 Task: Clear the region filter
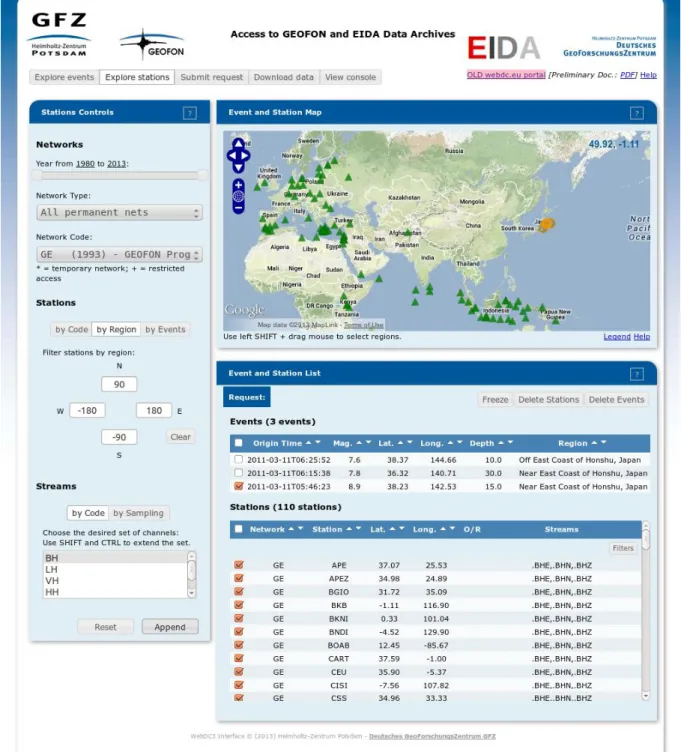click(180, 437)
